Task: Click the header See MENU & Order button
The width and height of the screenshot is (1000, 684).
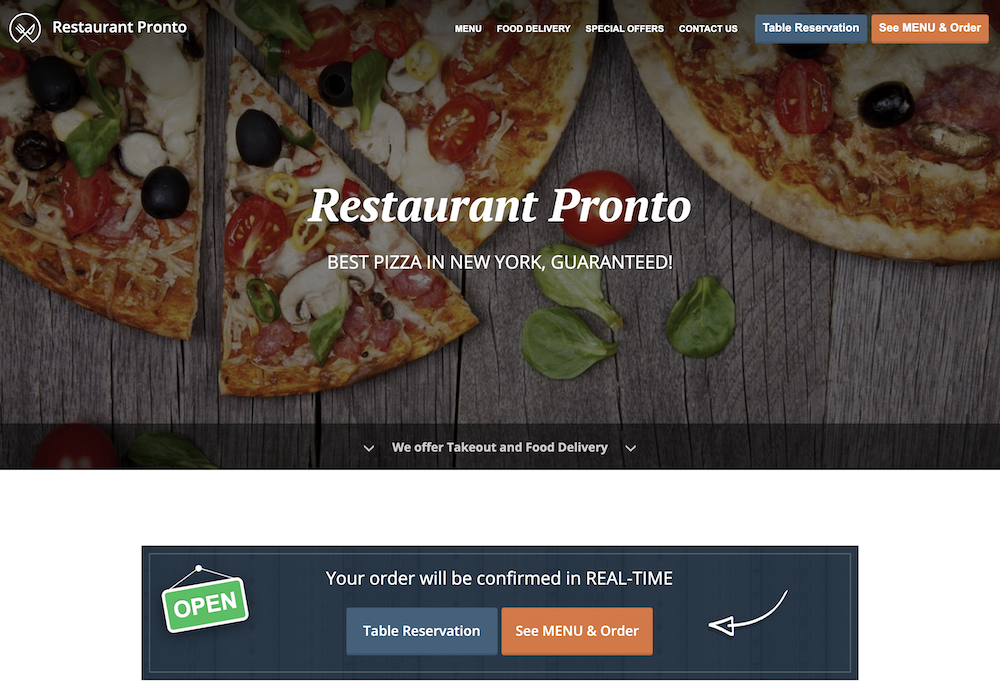Action: (929, 29)
